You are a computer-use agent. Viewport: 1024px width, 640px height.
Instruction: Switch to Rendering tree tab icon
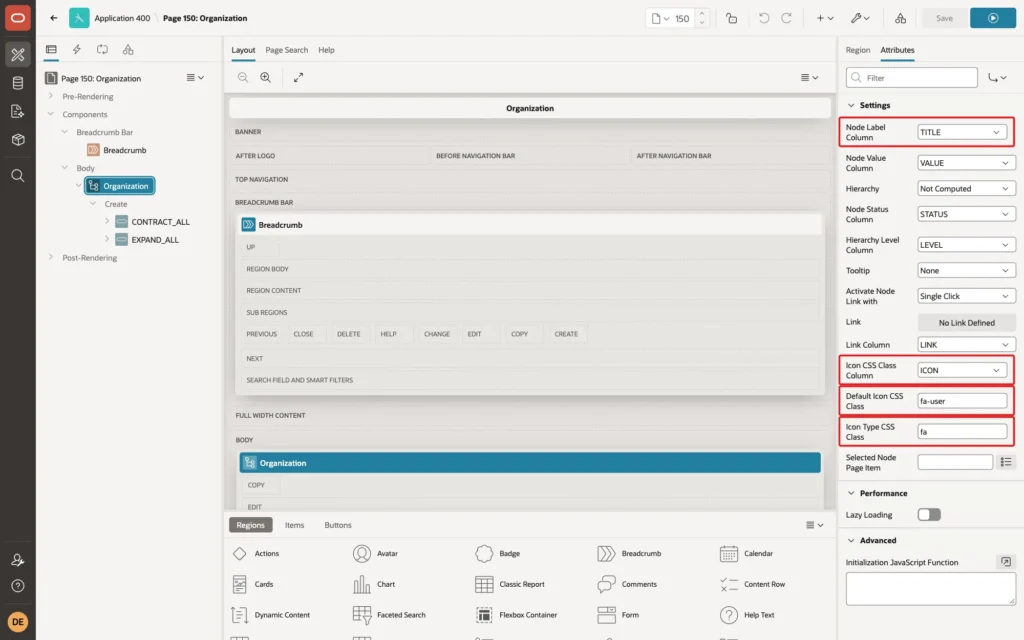click(x=51, y=50)
